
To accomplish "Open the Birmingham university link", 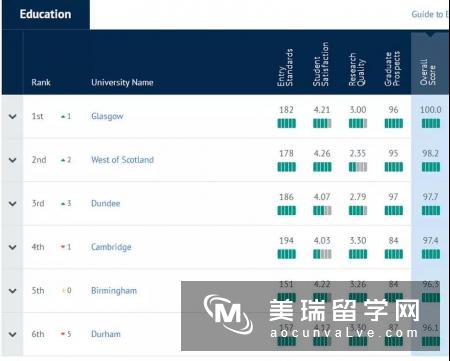I will (114, 291).
